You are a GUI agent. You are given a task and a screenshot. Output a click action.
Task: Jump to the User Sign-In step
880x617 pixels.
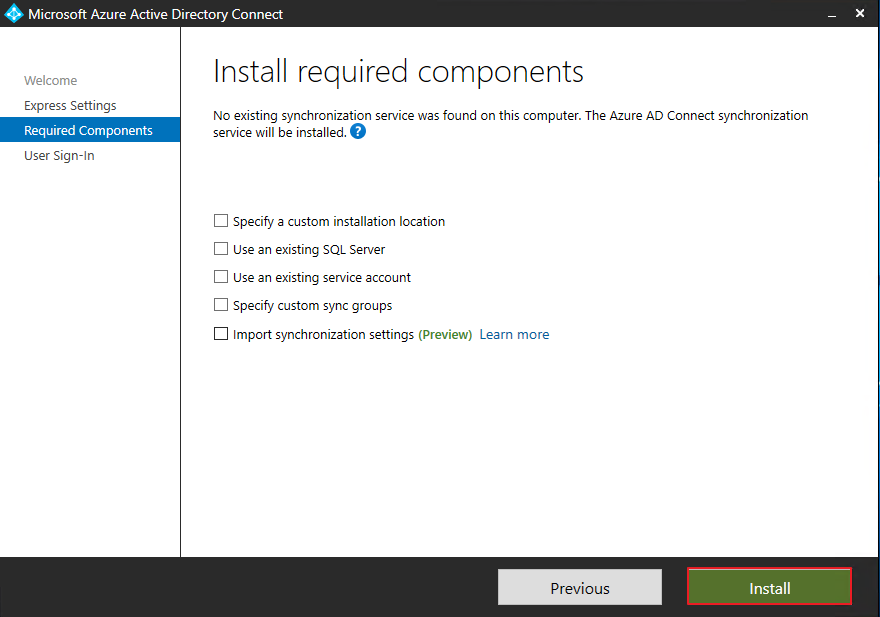[x=59, y=156]
